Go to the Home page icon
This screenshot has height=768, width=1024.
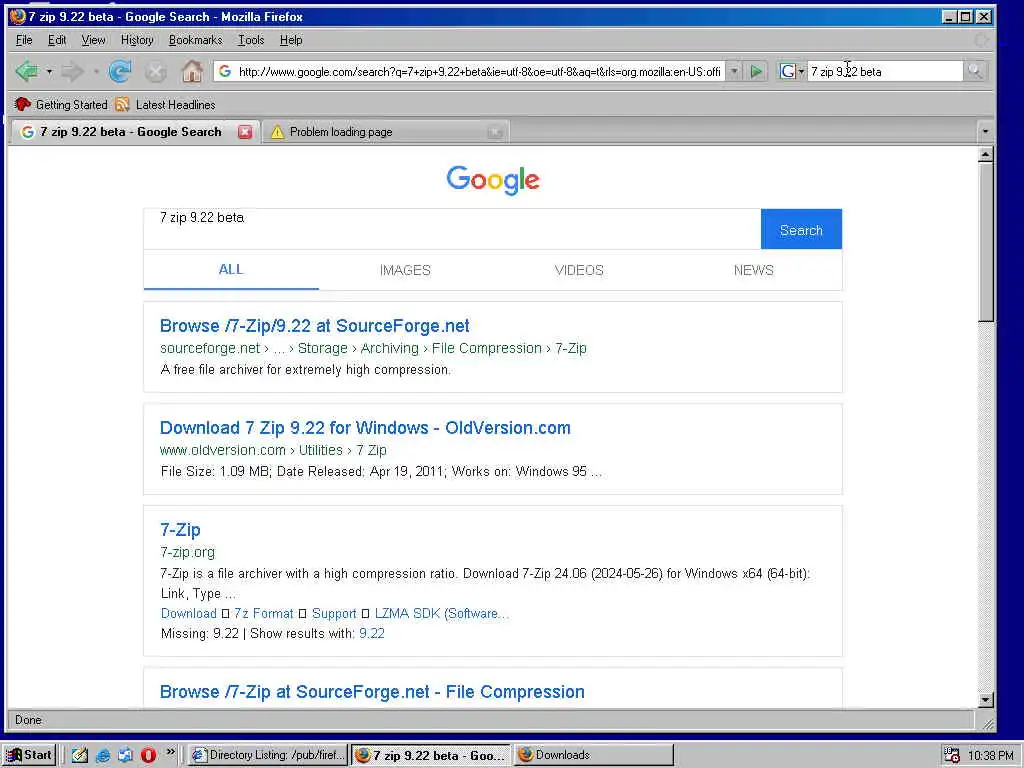click(x=192, y=71)
